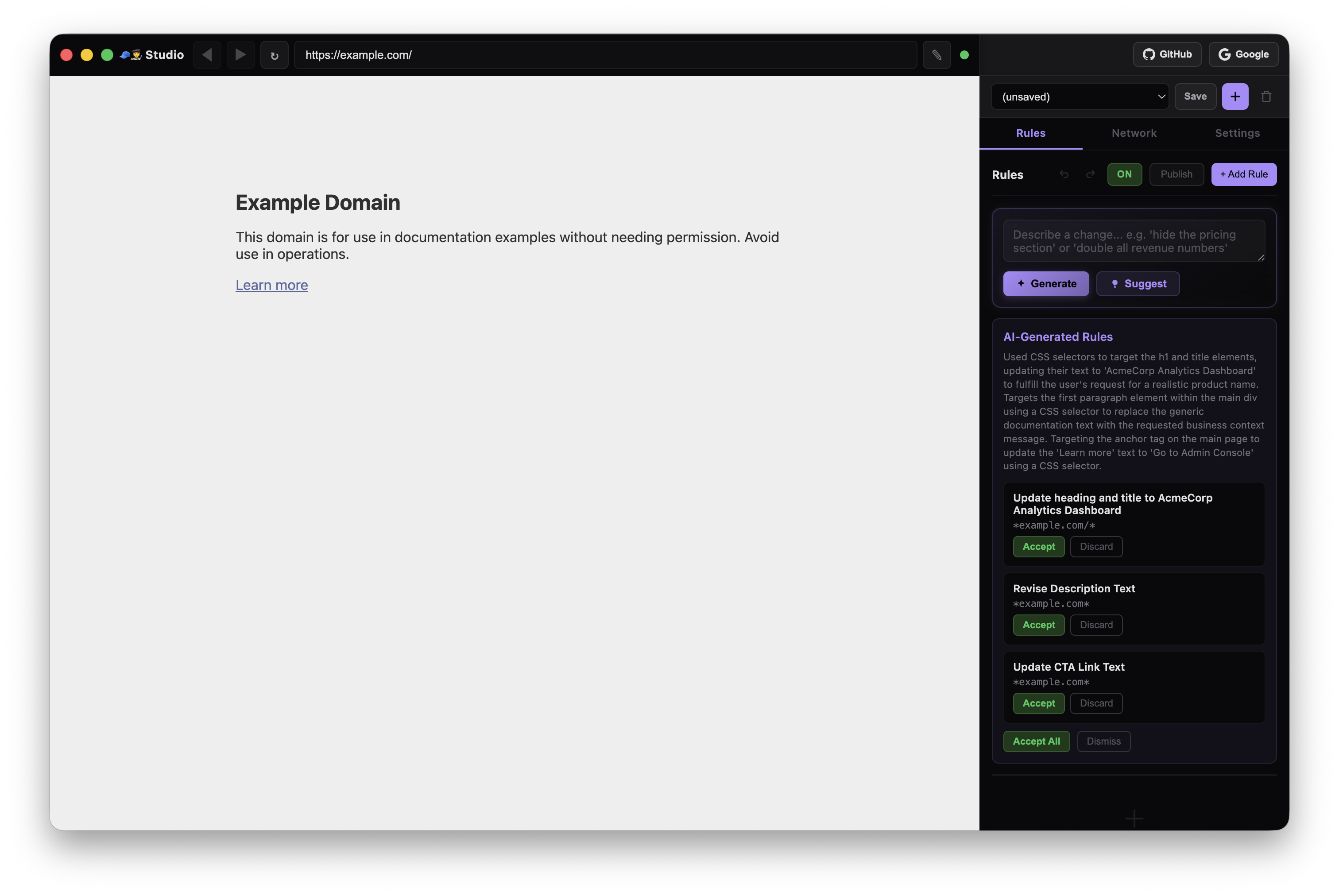The image size is (1339, 896).
Task: Click the reload page icon
Action: pos(275,55)
